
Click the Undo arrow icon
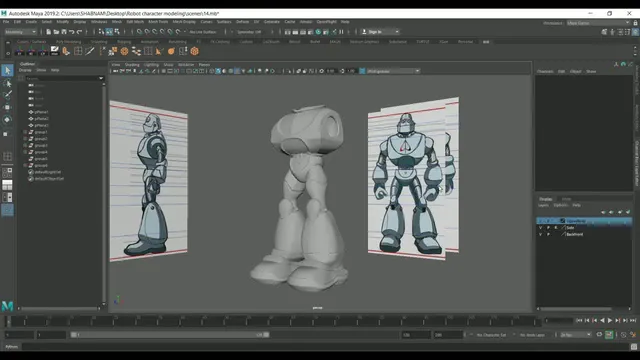(x=72, y=32)
